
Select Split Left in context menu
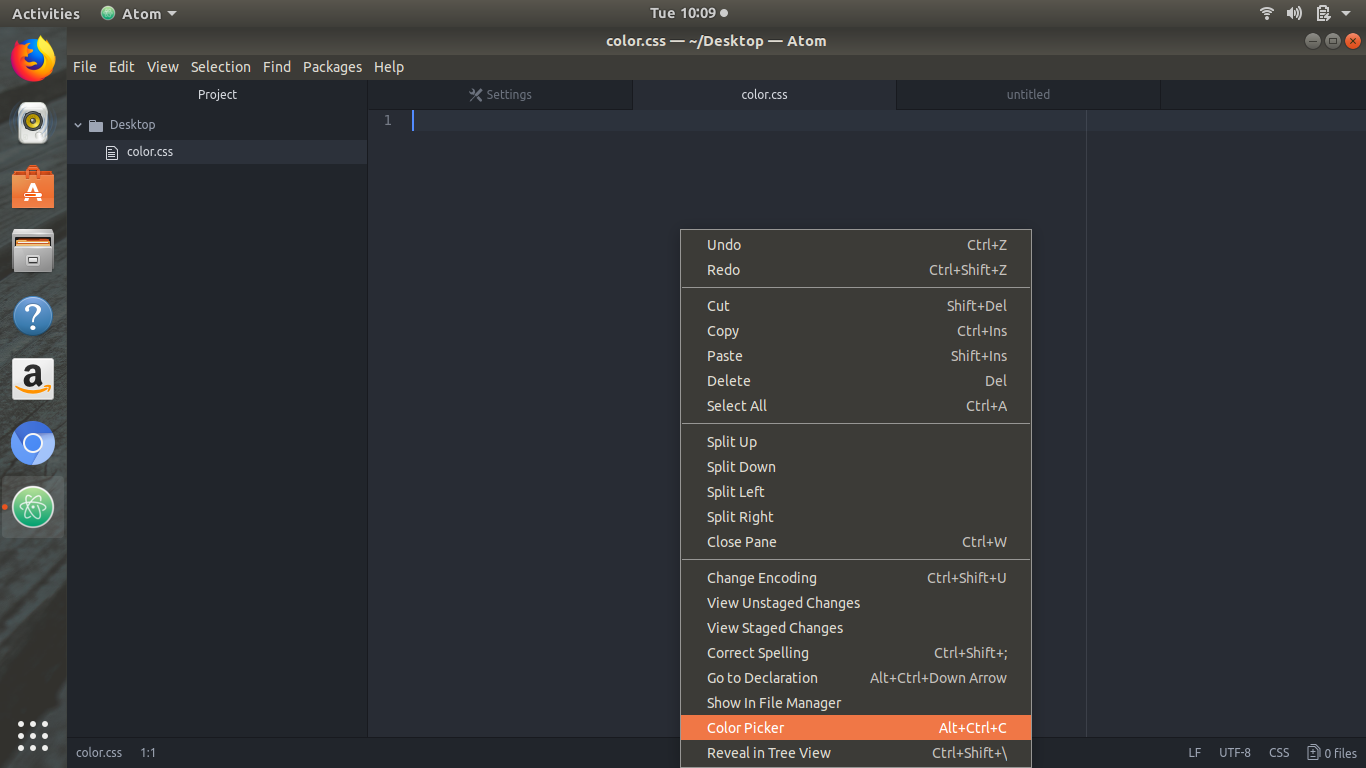point(856,492)
